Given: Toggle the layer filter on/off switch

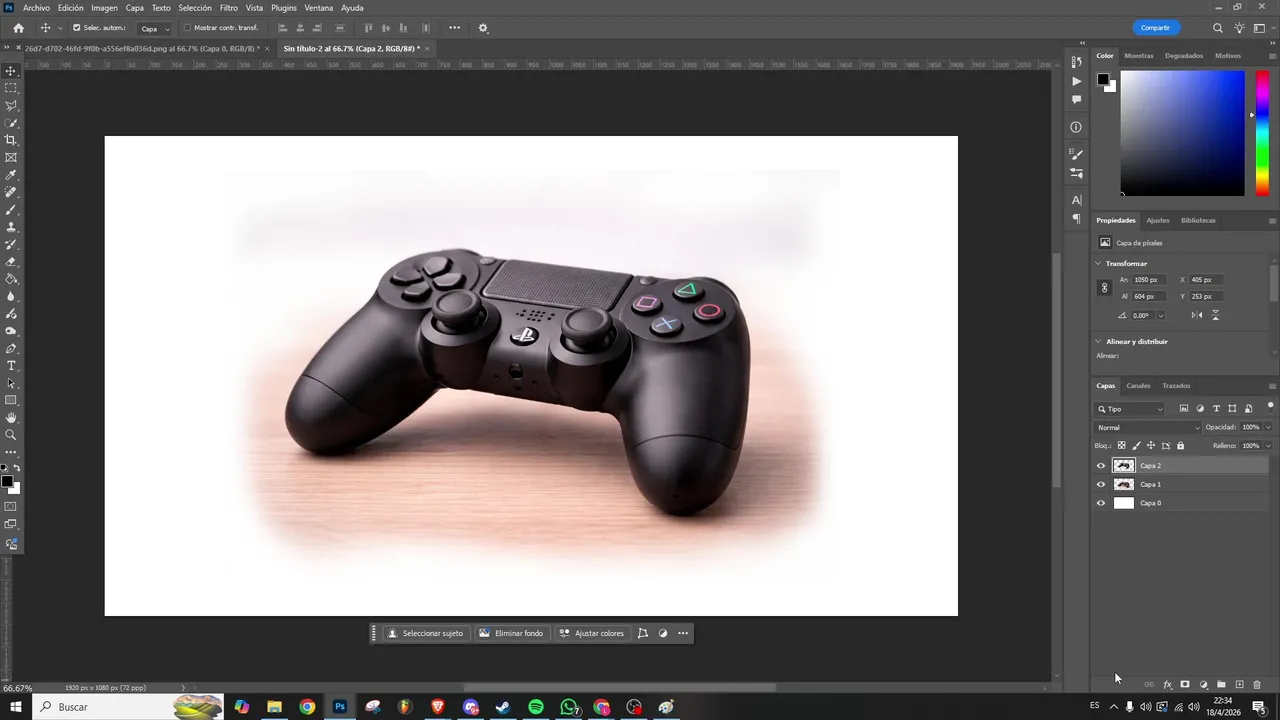Looking at the screenshot, I should point(1270,406).
